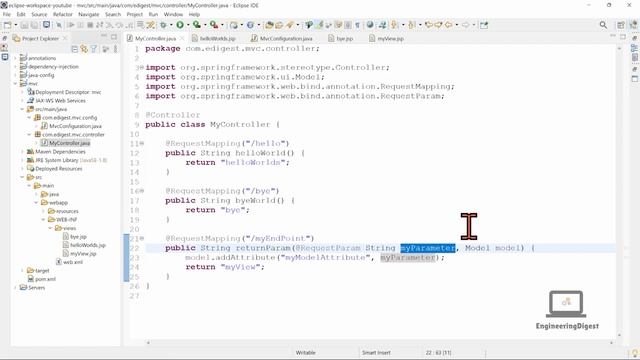The height and width of the screenshot is (360, 640).
Task: Open the New file dropdown arrow
Action: (x=16, y=25)
